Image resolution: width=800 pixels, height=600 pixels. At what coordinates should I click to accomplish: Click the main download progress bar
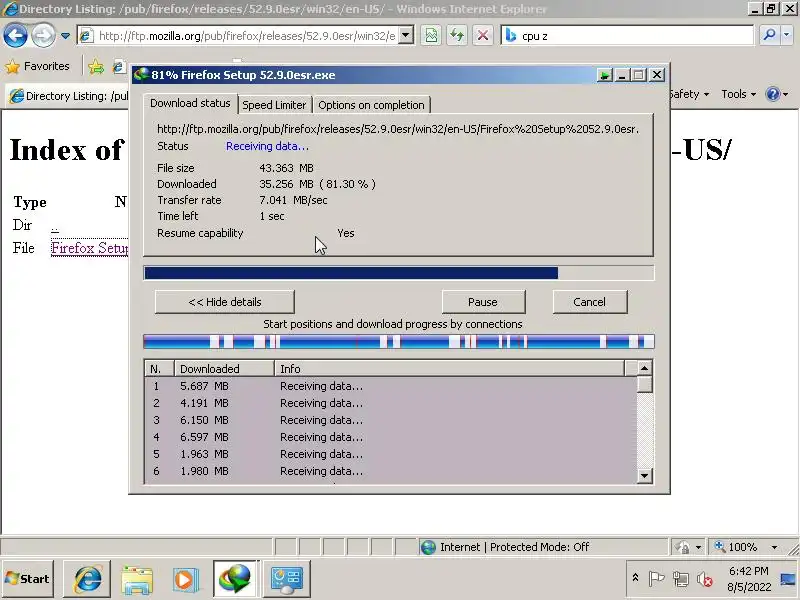point(399,273)
